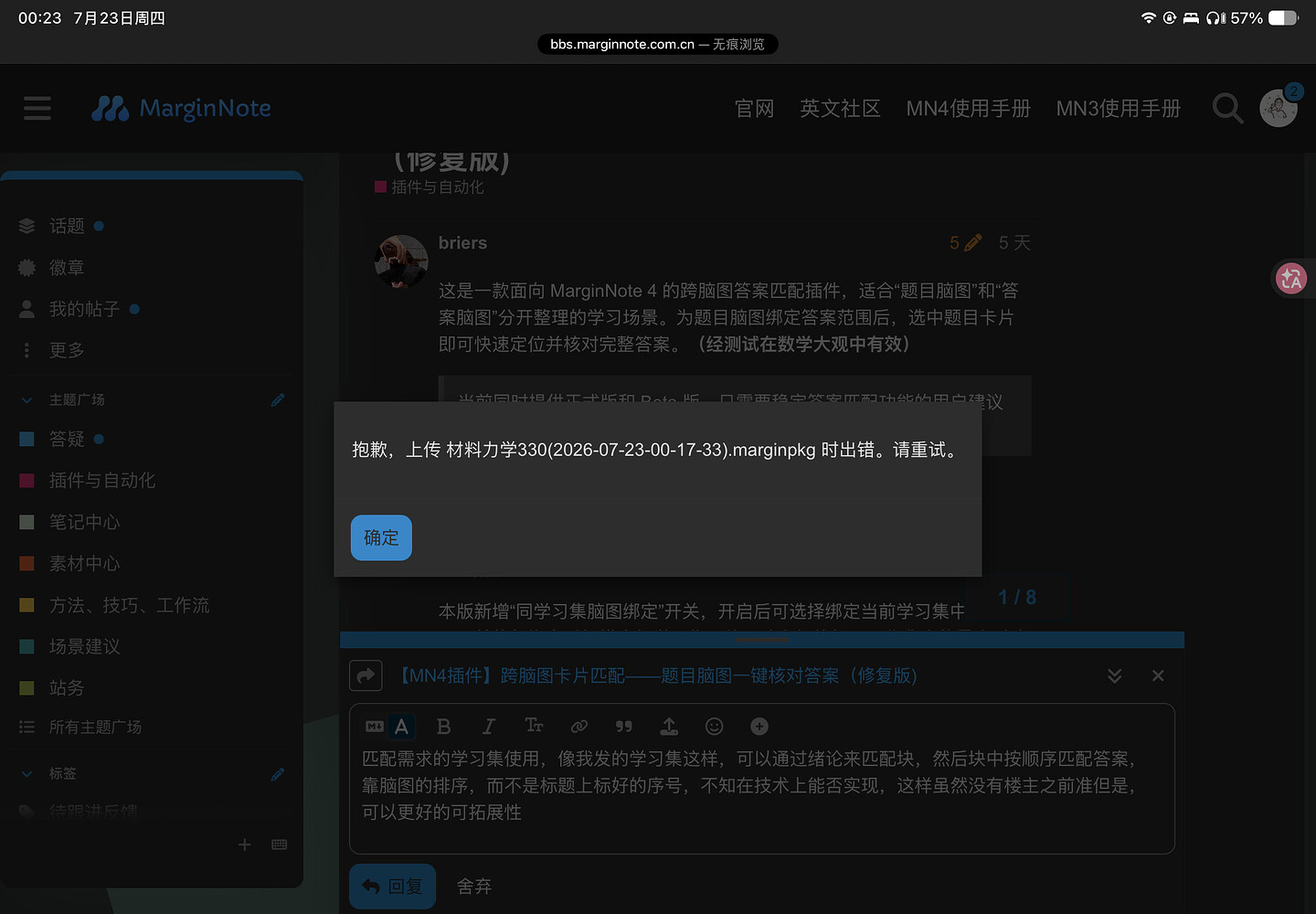Click the sidebar plus add button
Viewport: 1316px width, 914px height.
pos(244,845)
